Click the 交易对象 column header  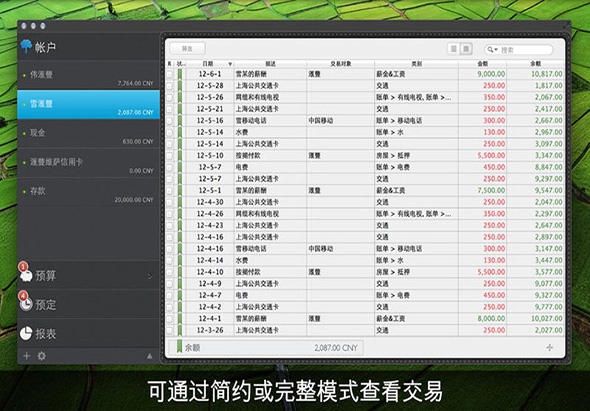341,64
